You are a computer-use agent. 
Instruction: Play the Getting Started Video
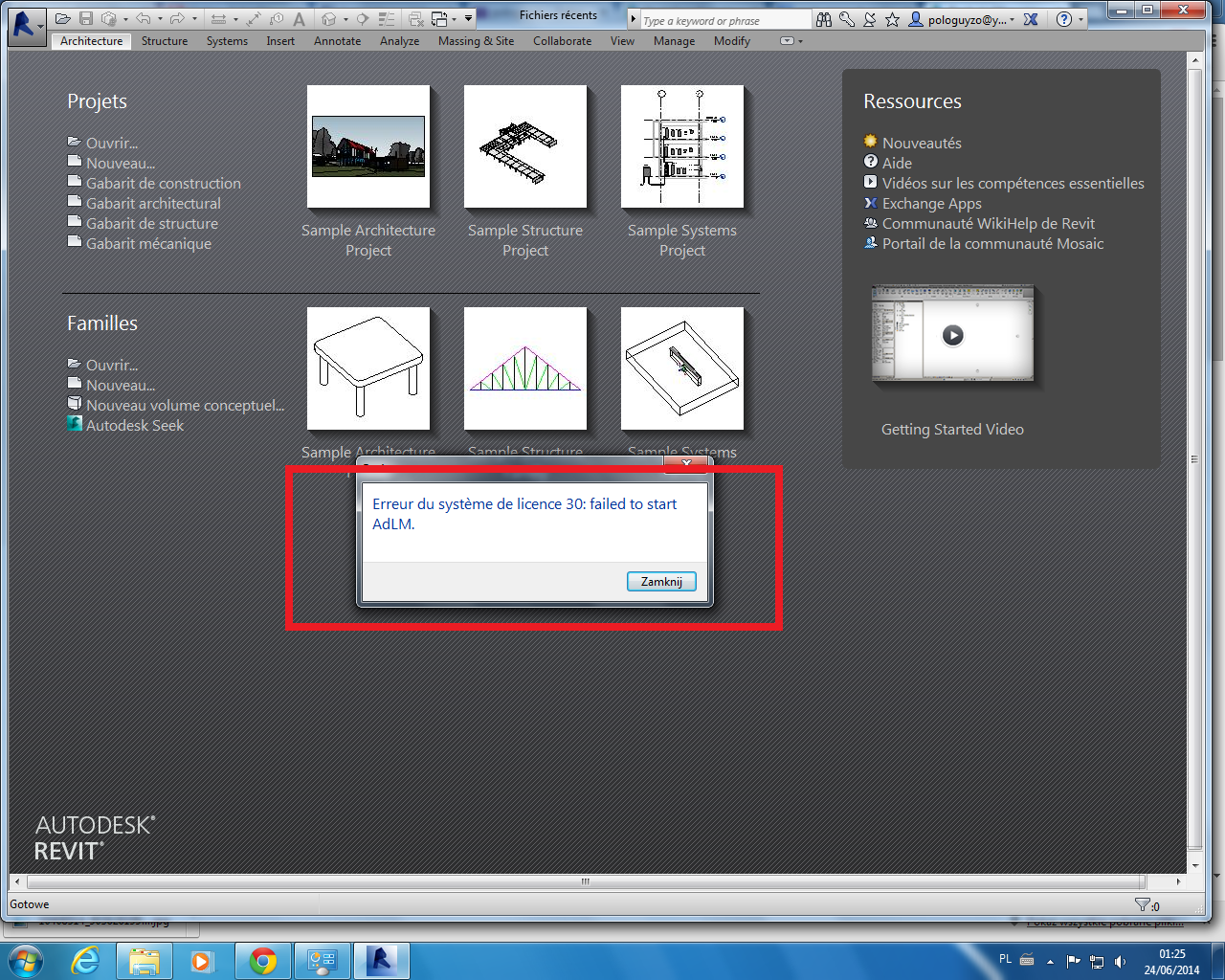[952, 335]
